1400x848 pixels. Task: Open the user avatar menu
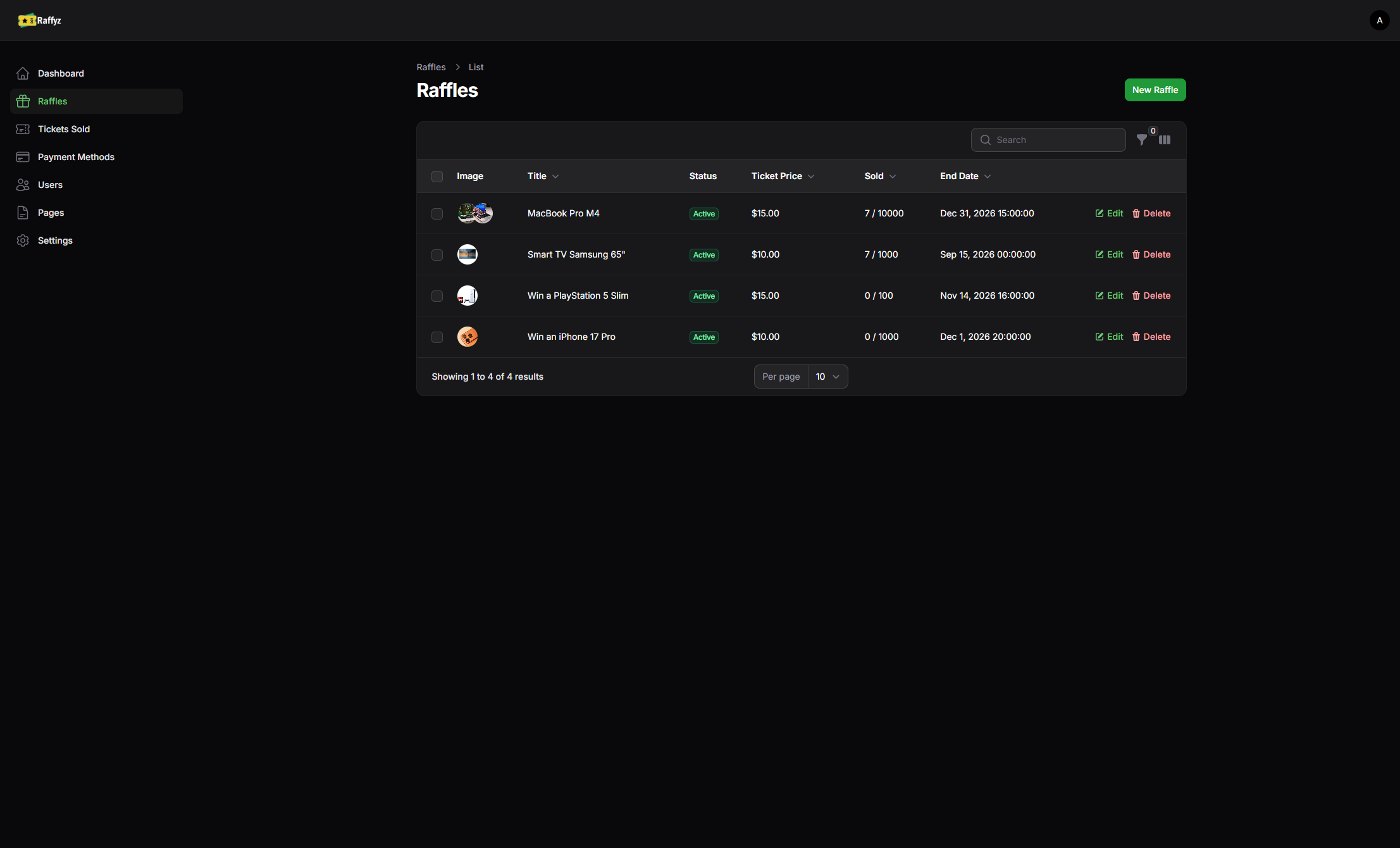(1379, 20)
